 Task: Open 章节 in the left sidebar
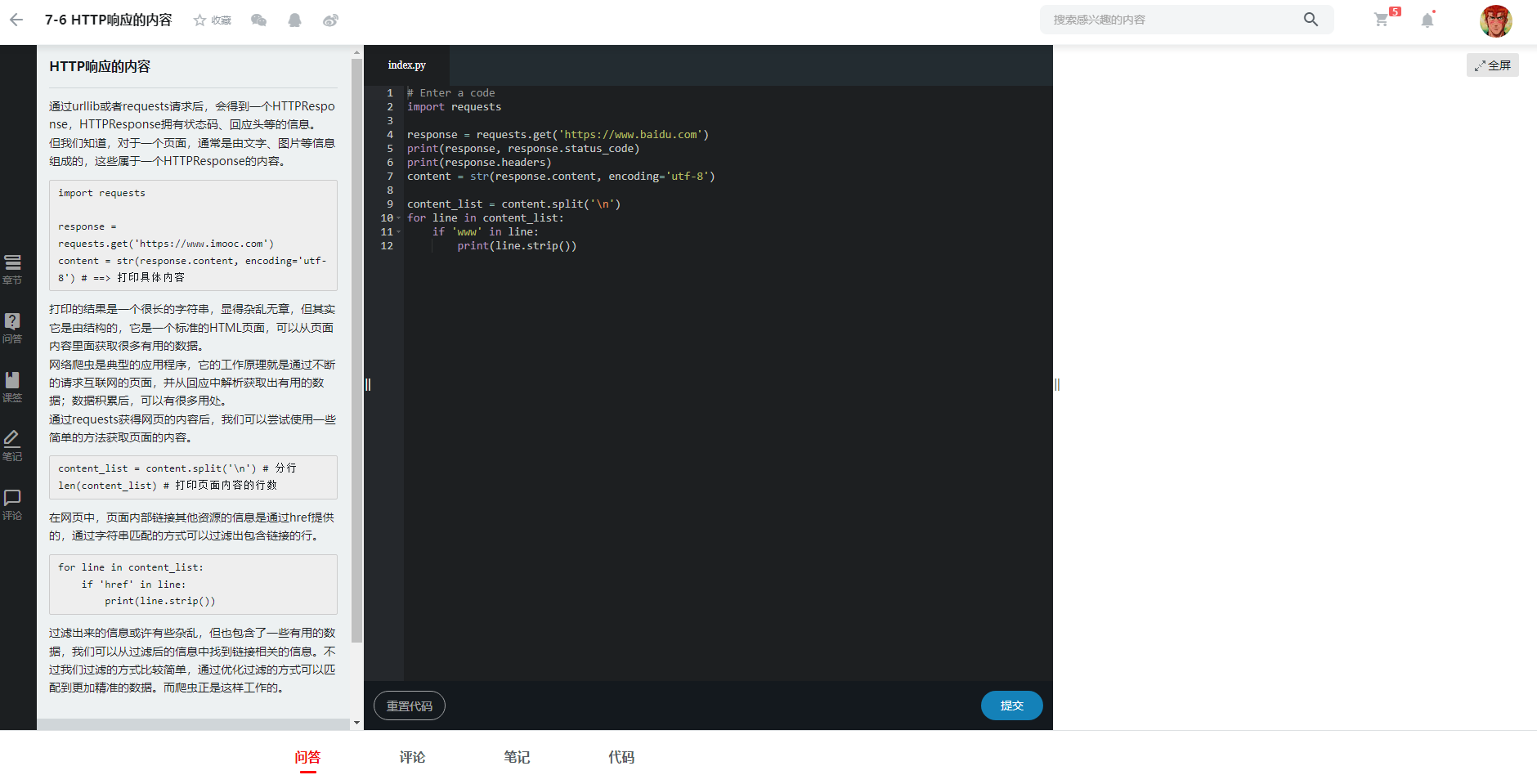pos(12,269)
